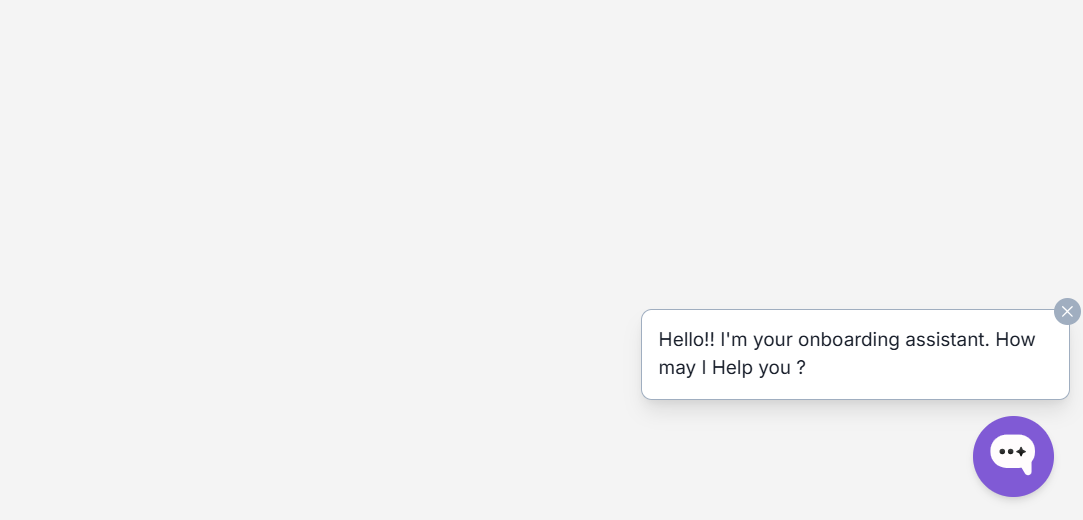The image size is (1083, 520).
Task: Select the "How may I Help you ?" bubble
Action: [732, 368]
